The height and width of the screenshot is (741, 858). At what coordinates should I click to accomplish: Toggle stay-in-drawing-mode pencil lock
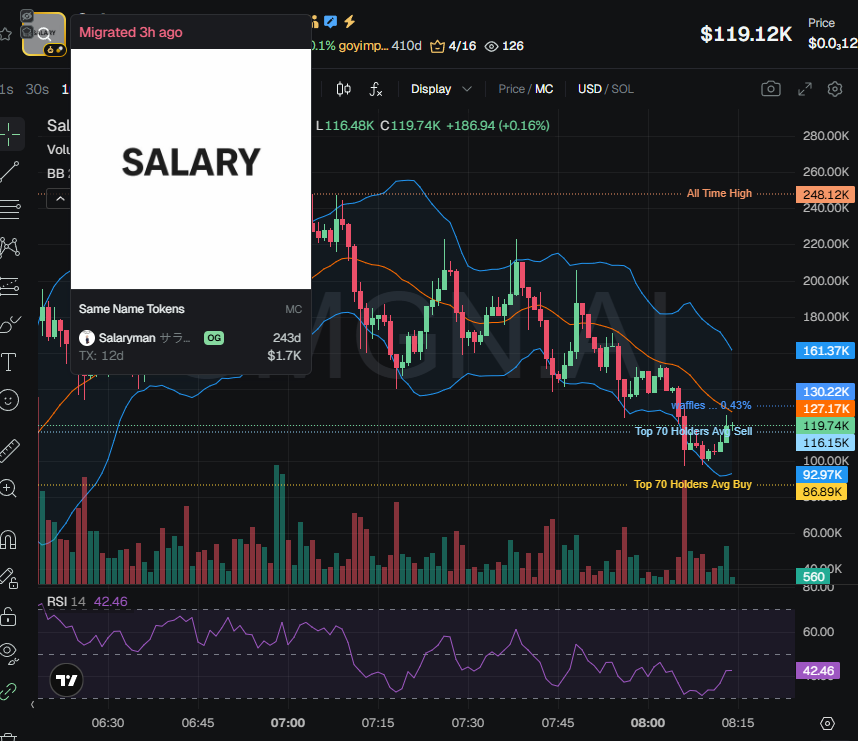[x=9, y=578]
